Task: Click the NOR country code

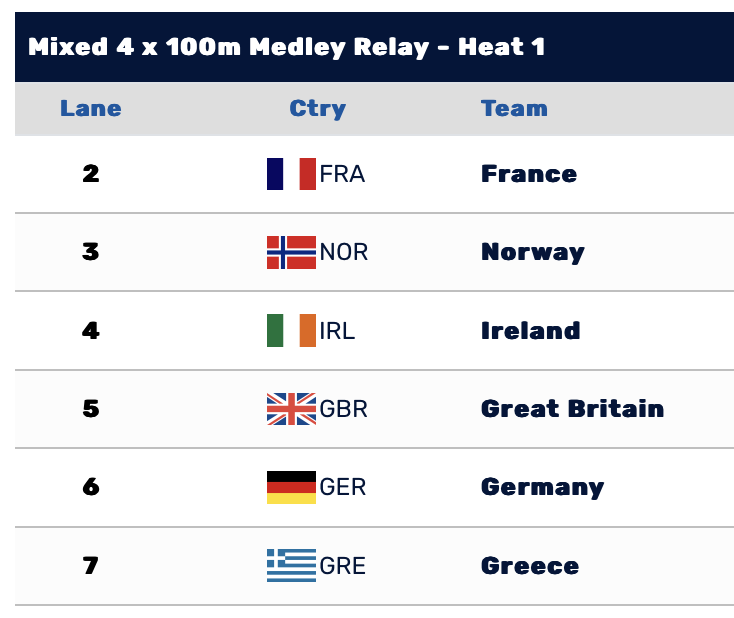Action: pyautogui.click(x=344, y=252)
